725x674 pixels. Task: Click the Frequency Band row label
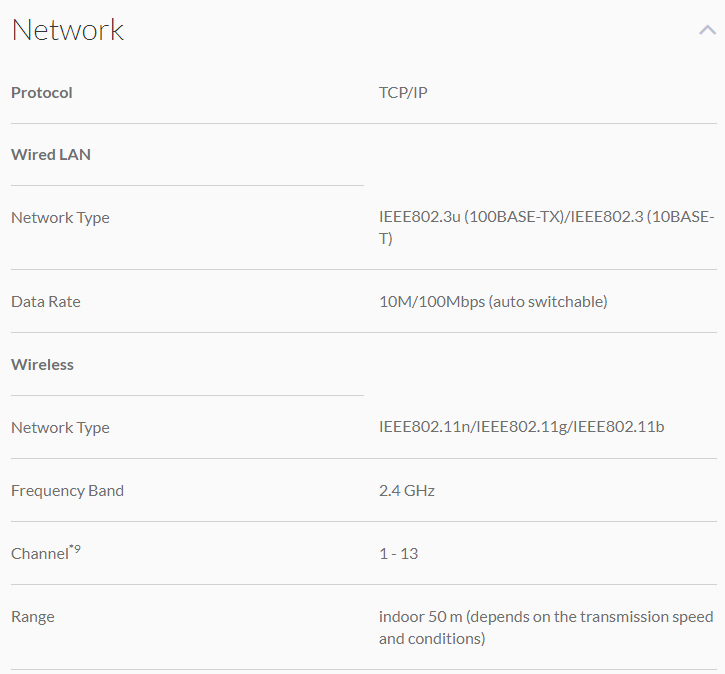(67, 491)
